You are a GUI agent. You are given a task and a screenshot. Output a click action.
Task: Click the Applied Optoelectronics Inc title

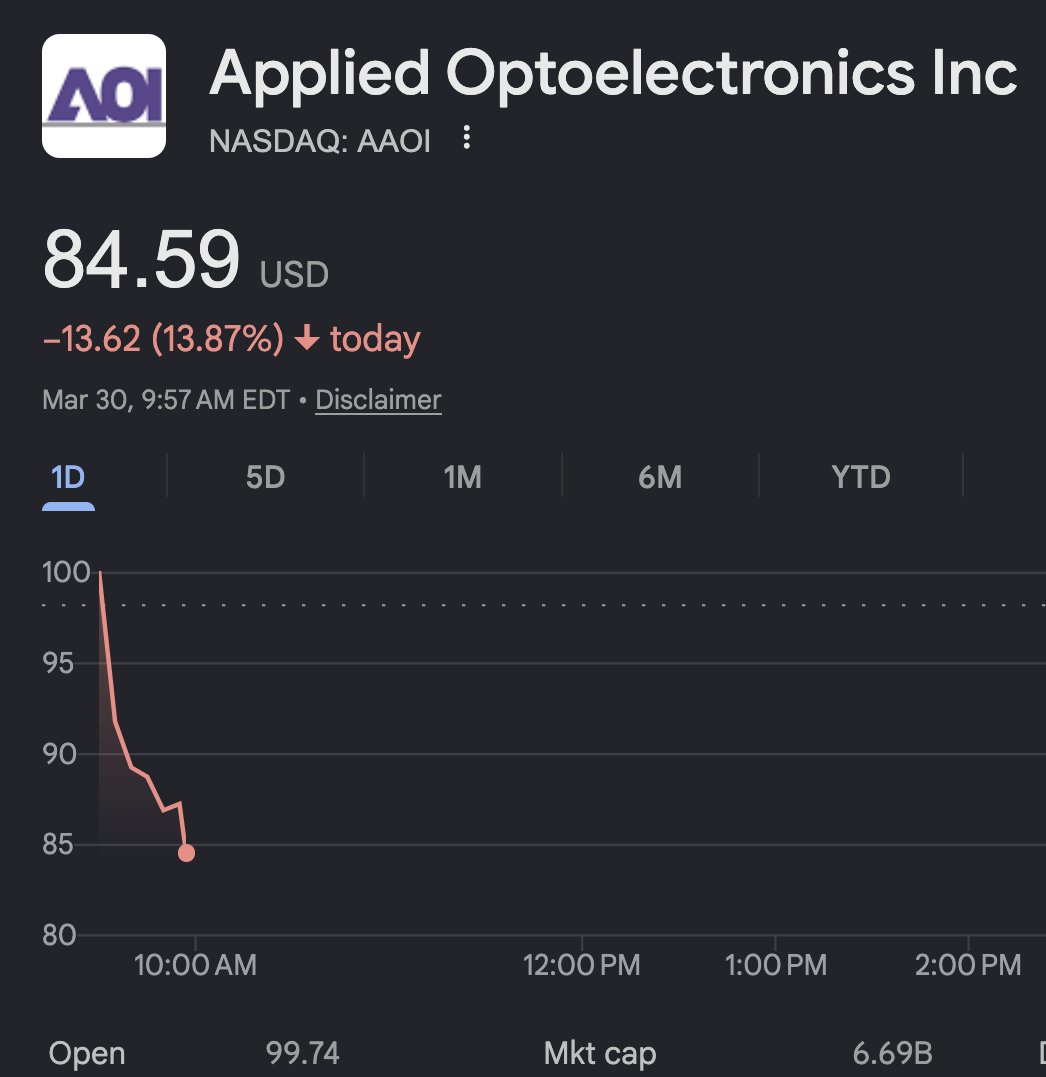click(x=613, y=75)
